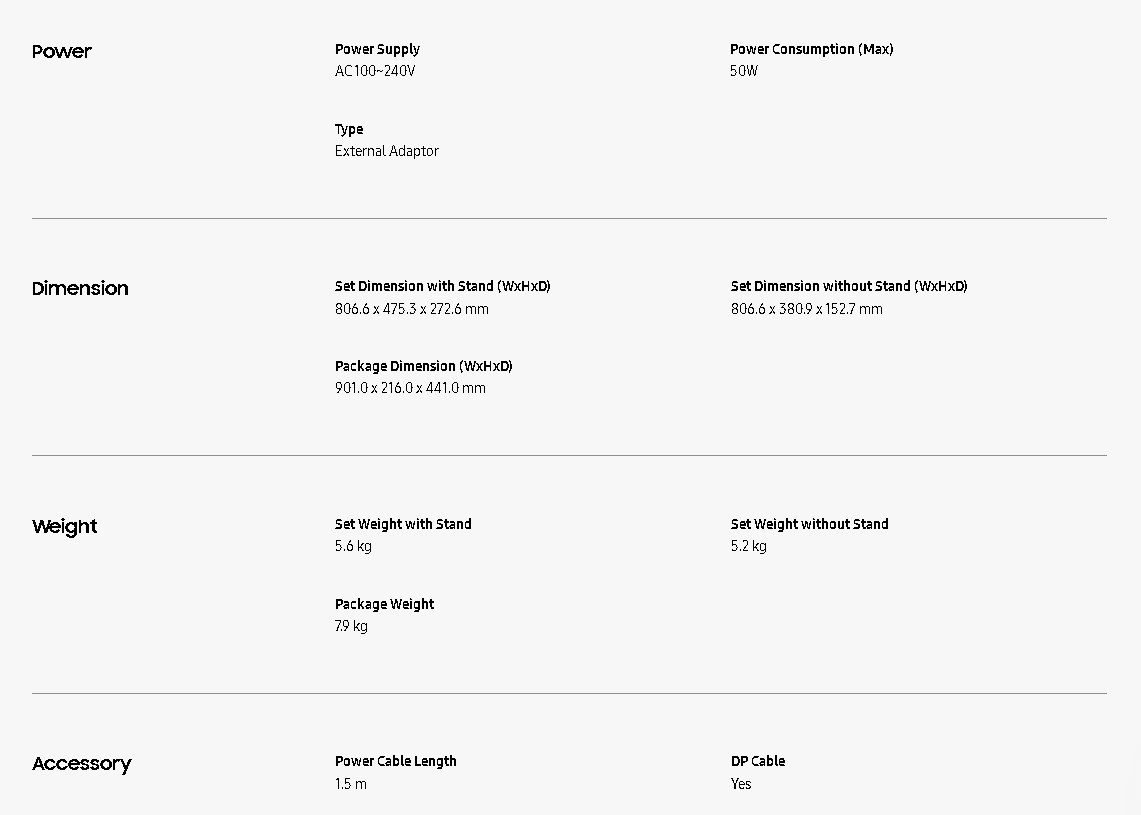Click the Power section heading
1141x815 pixels.
point(61,51)
